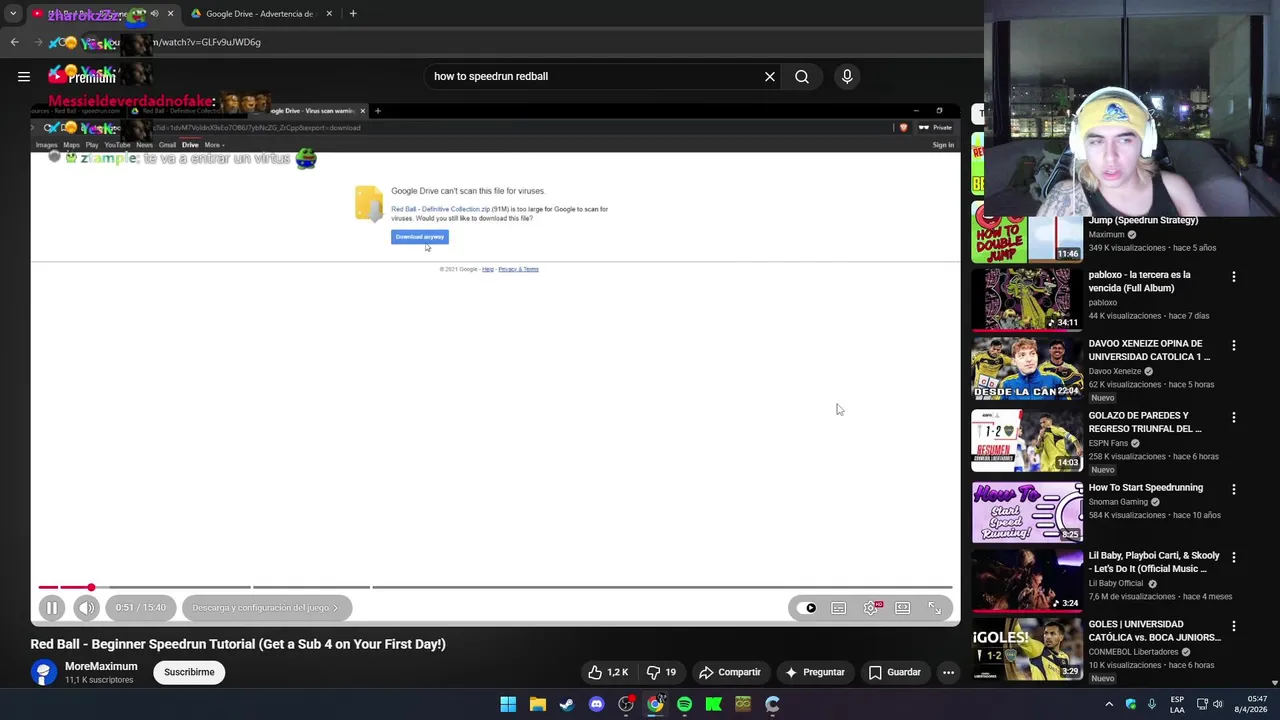Open options for GOLES UNIVERSIDAD CATÓLICA video

click(1234, 626)
